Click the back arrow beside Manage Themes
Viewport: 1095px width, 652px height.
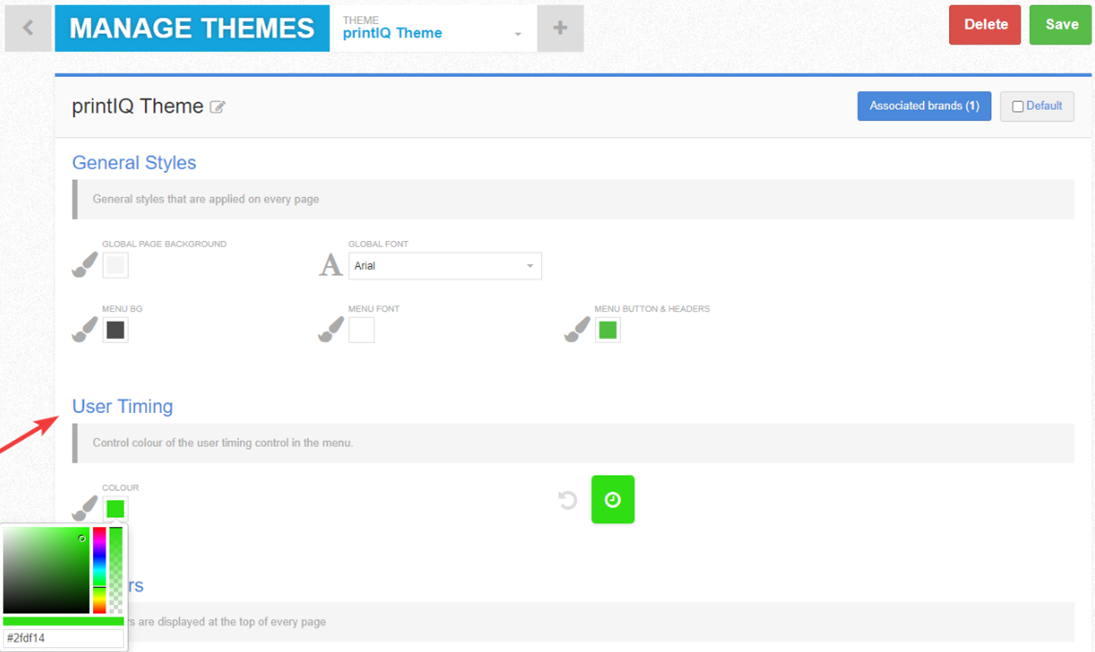click(28, 28)
